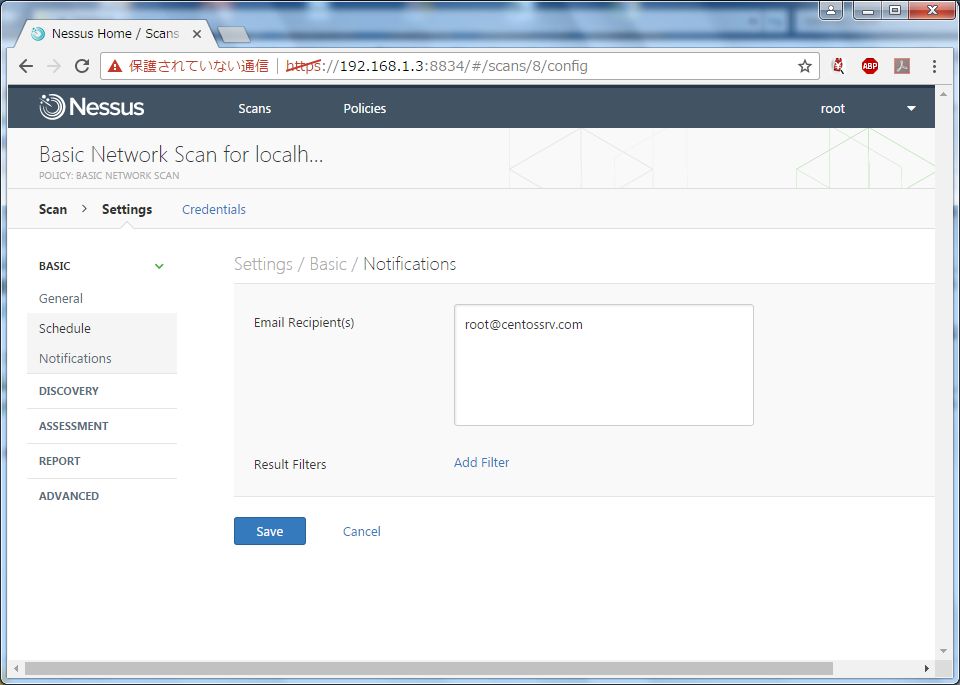Click the Chrome user profile icon
Viewport: 960px width, 685px height.
pyautogui.click(x=831, y=10)
